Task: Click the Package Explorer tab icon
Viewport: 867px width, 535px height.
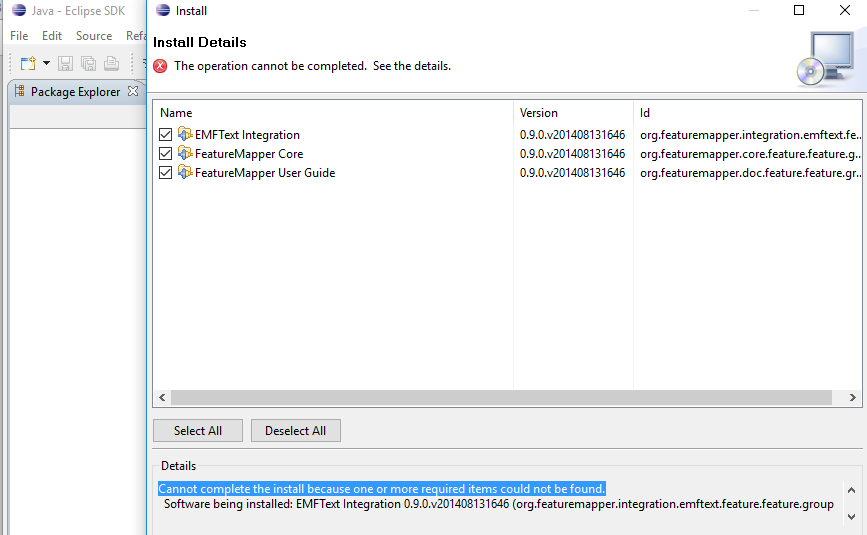Action: (19, 91)
